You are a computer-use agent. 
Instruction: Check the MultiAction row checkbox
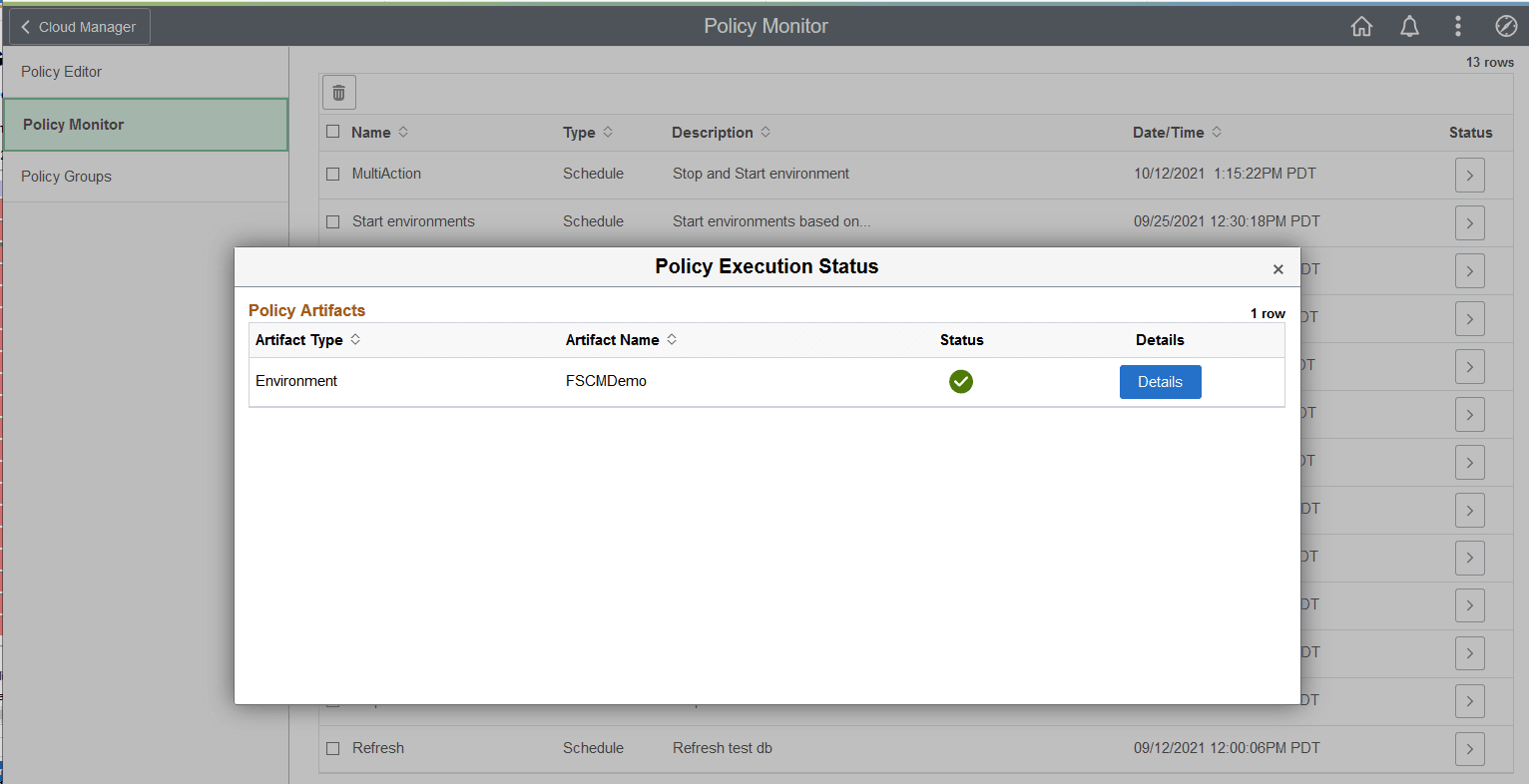[x=332, y=174]
